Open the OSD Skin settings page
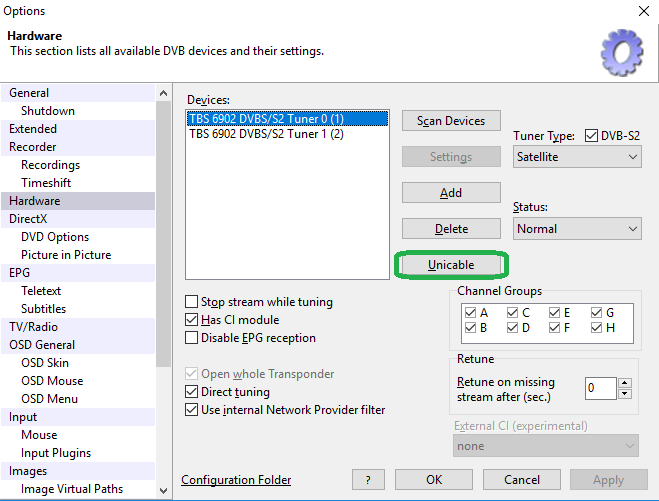This screenshot has width=659, height=501. coord(45,363)
